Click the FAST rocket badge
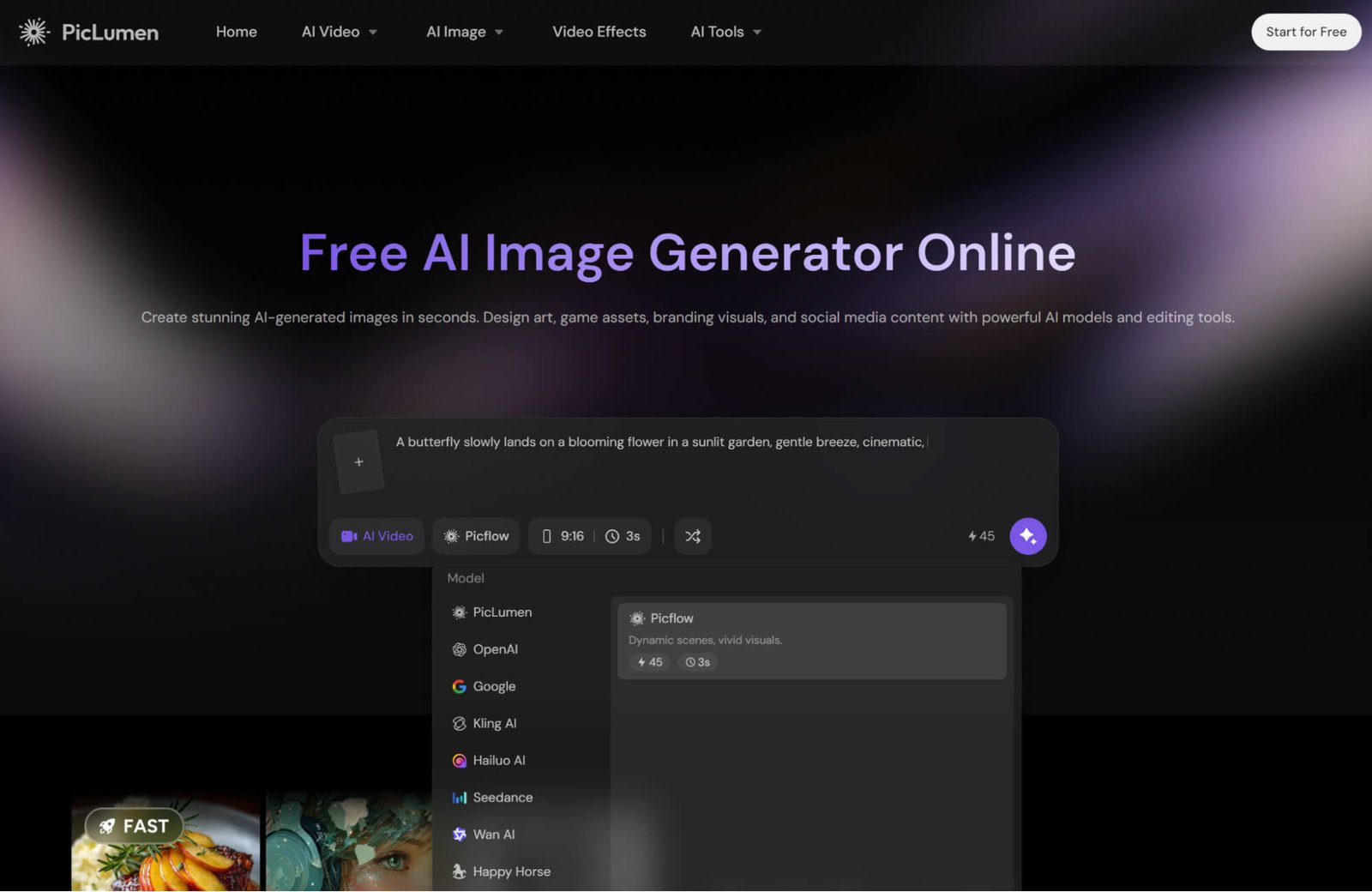 click(x=134, y=826)
